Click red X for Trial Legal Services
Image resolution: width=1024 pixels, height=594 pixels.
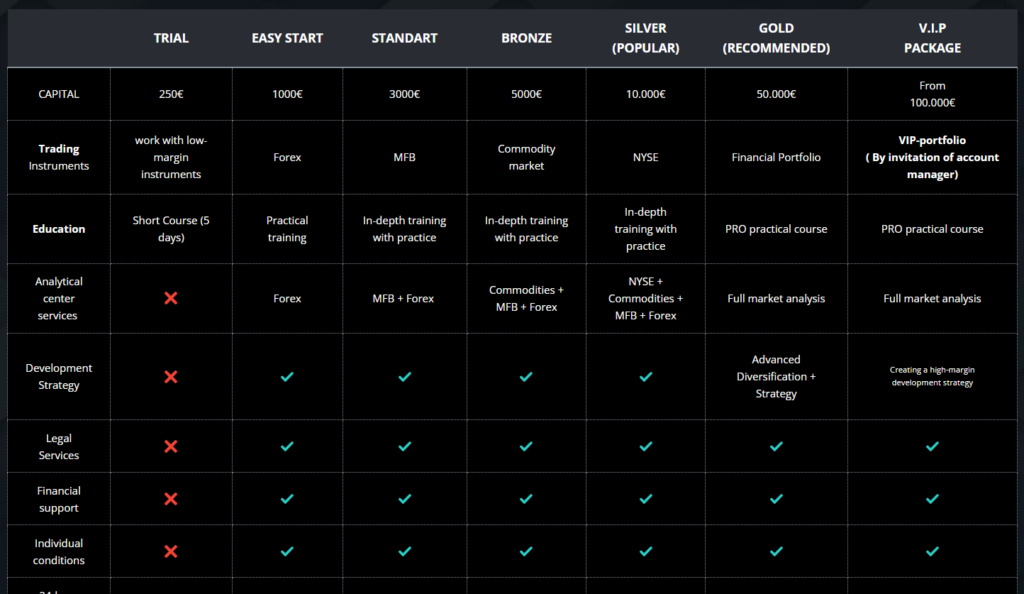(x=171, y=446)
